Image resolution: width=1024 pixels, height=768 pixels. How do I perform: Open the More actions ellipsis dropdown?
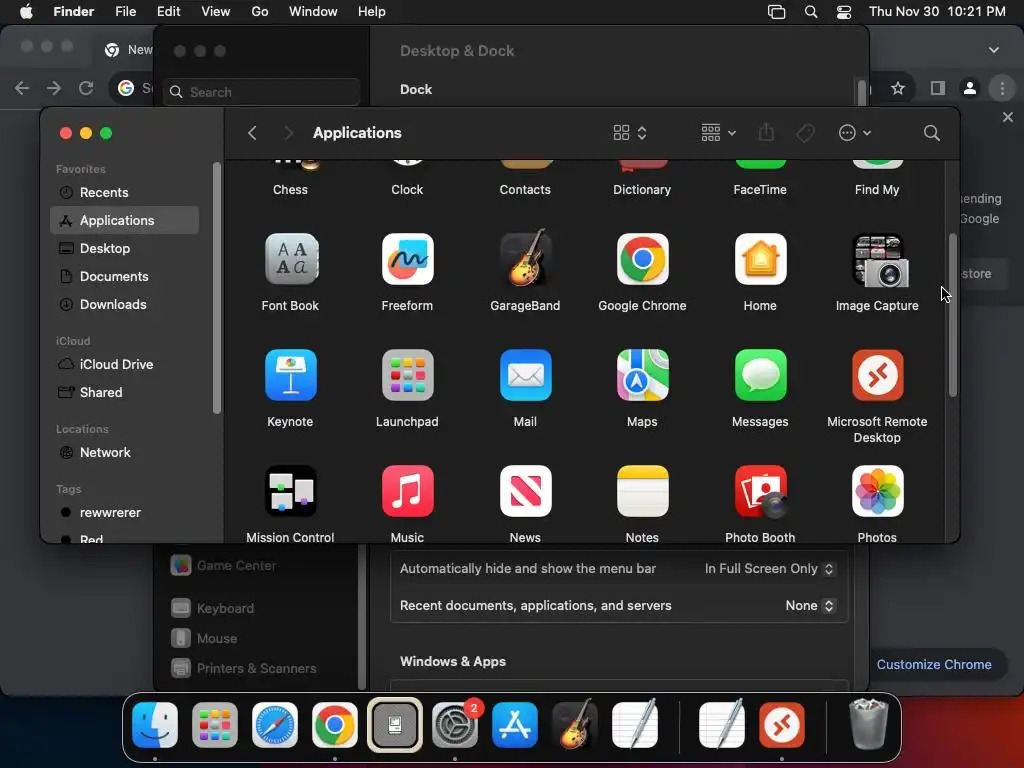tap(854, 133)
